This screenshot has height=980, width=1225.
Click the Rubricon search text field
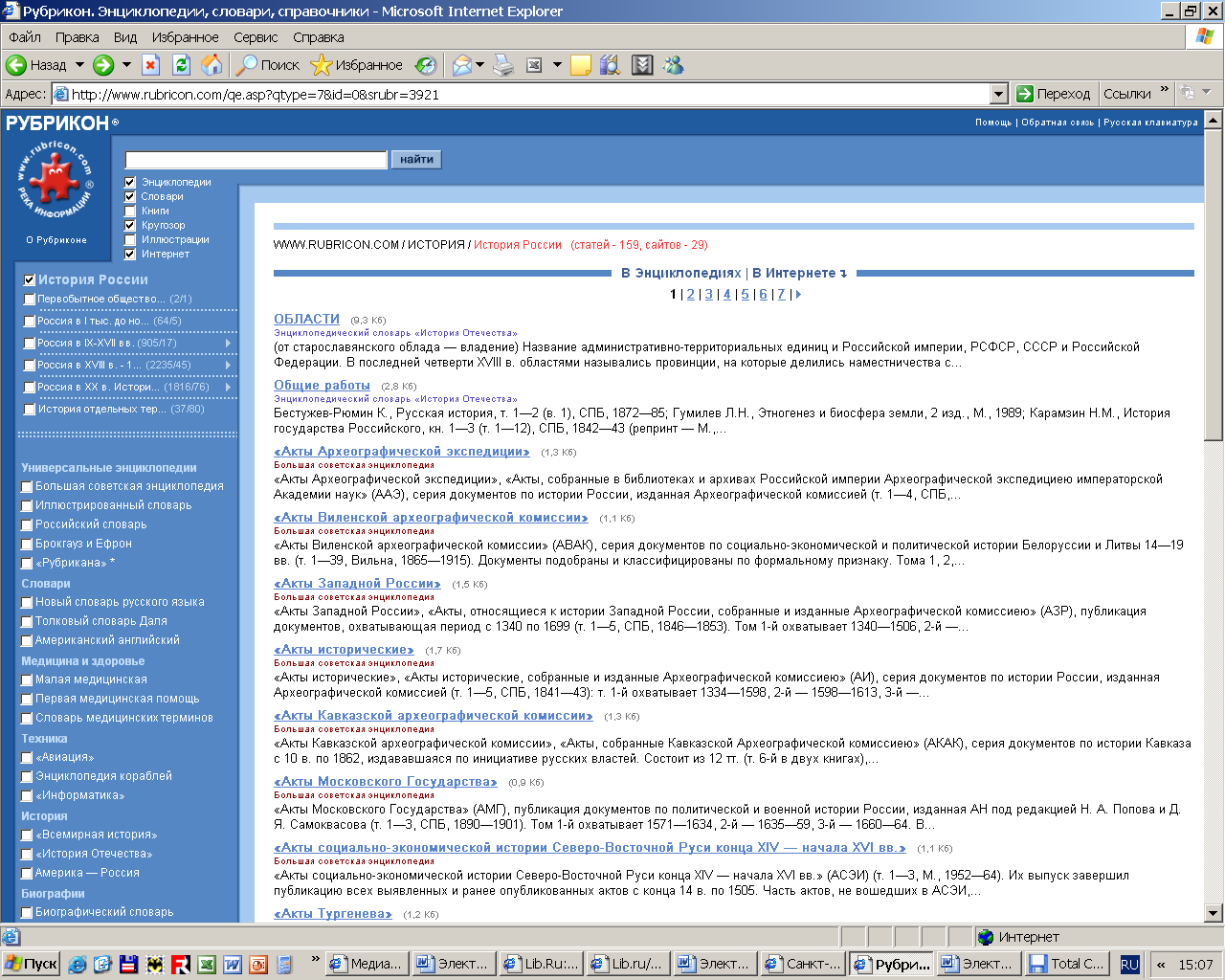pyautogui.click(x=256, y=159)
